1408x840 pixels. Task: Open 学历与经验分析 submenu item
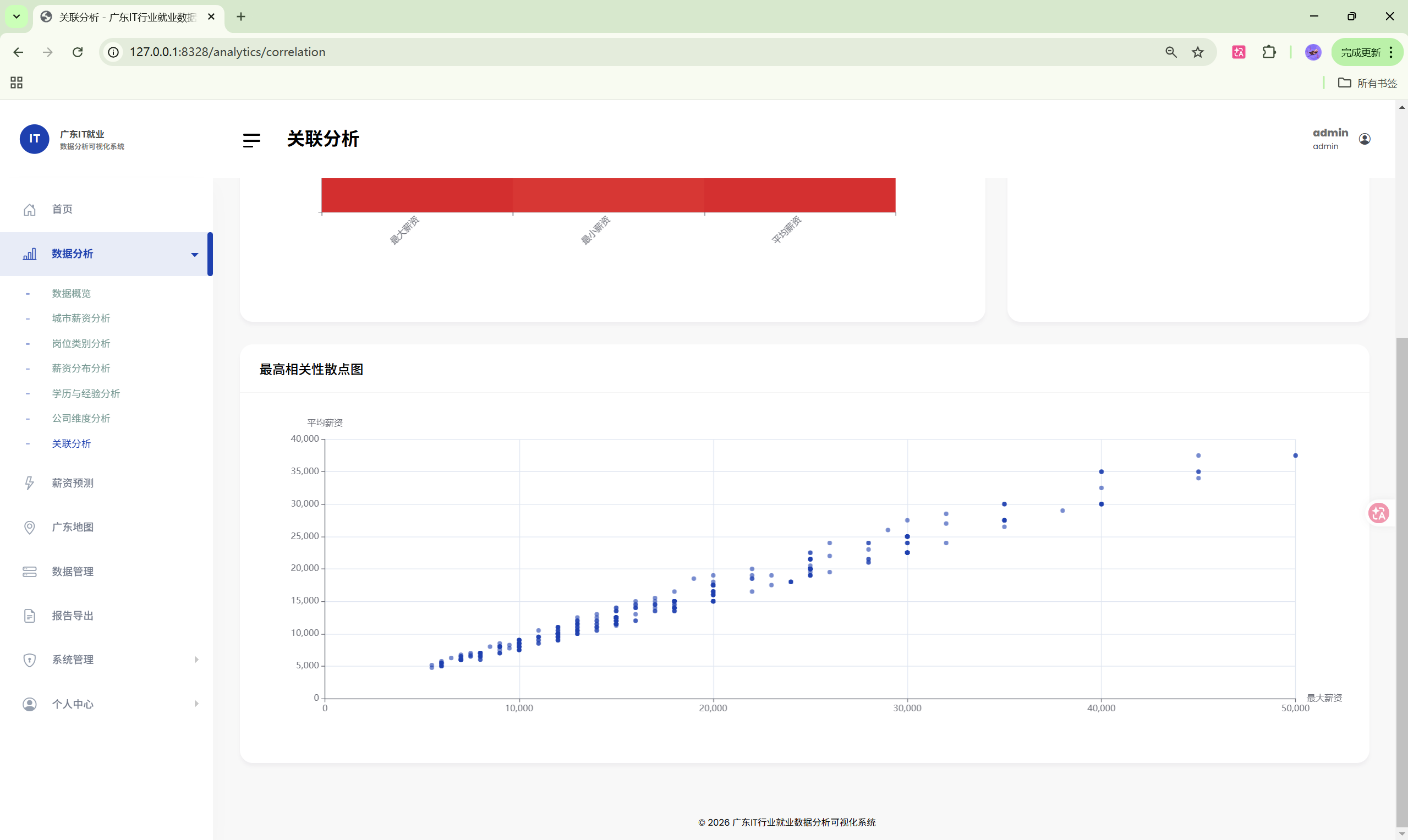pyautogui.click(x=85, y=393)
